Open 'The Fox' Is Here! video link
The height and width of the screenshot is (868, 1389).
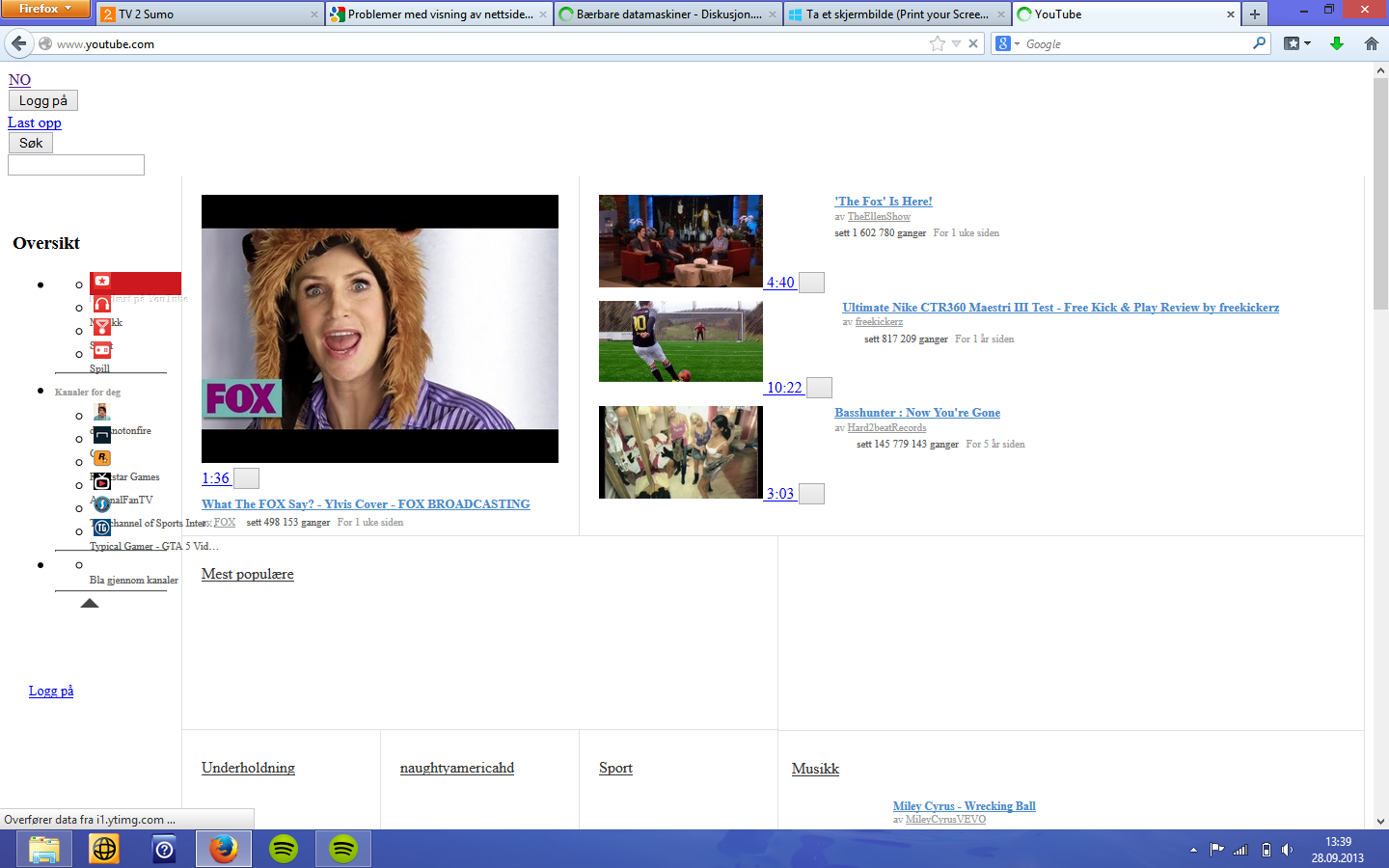click(884, 202)
